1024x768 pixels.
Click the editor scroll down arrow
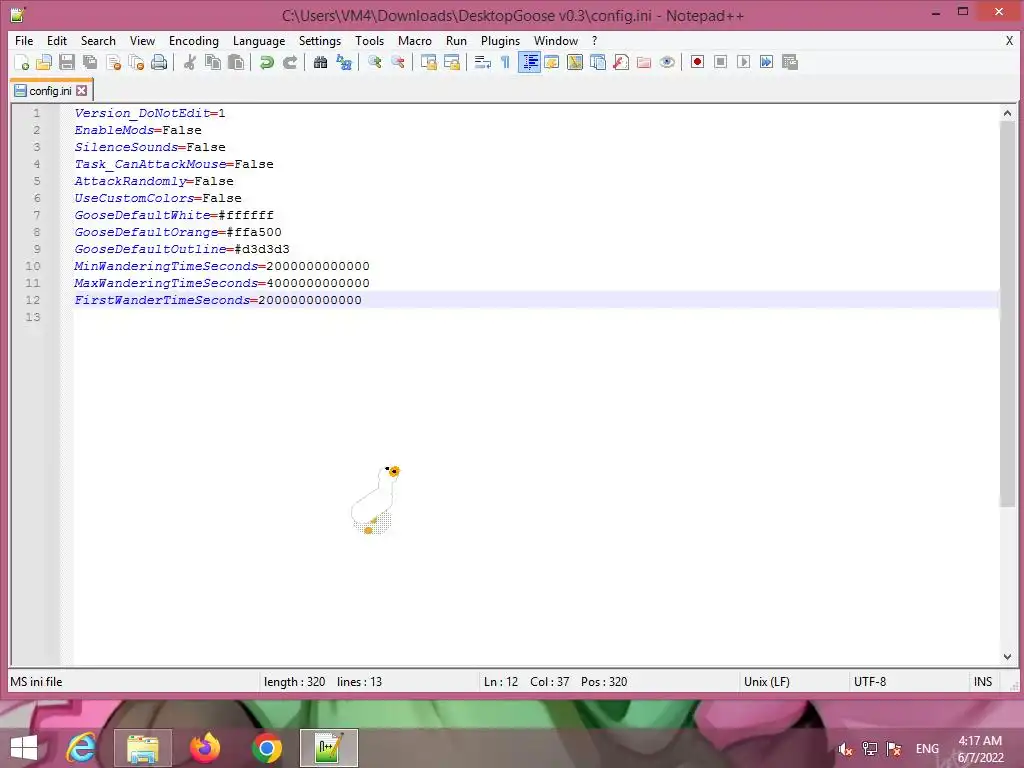1007,656
